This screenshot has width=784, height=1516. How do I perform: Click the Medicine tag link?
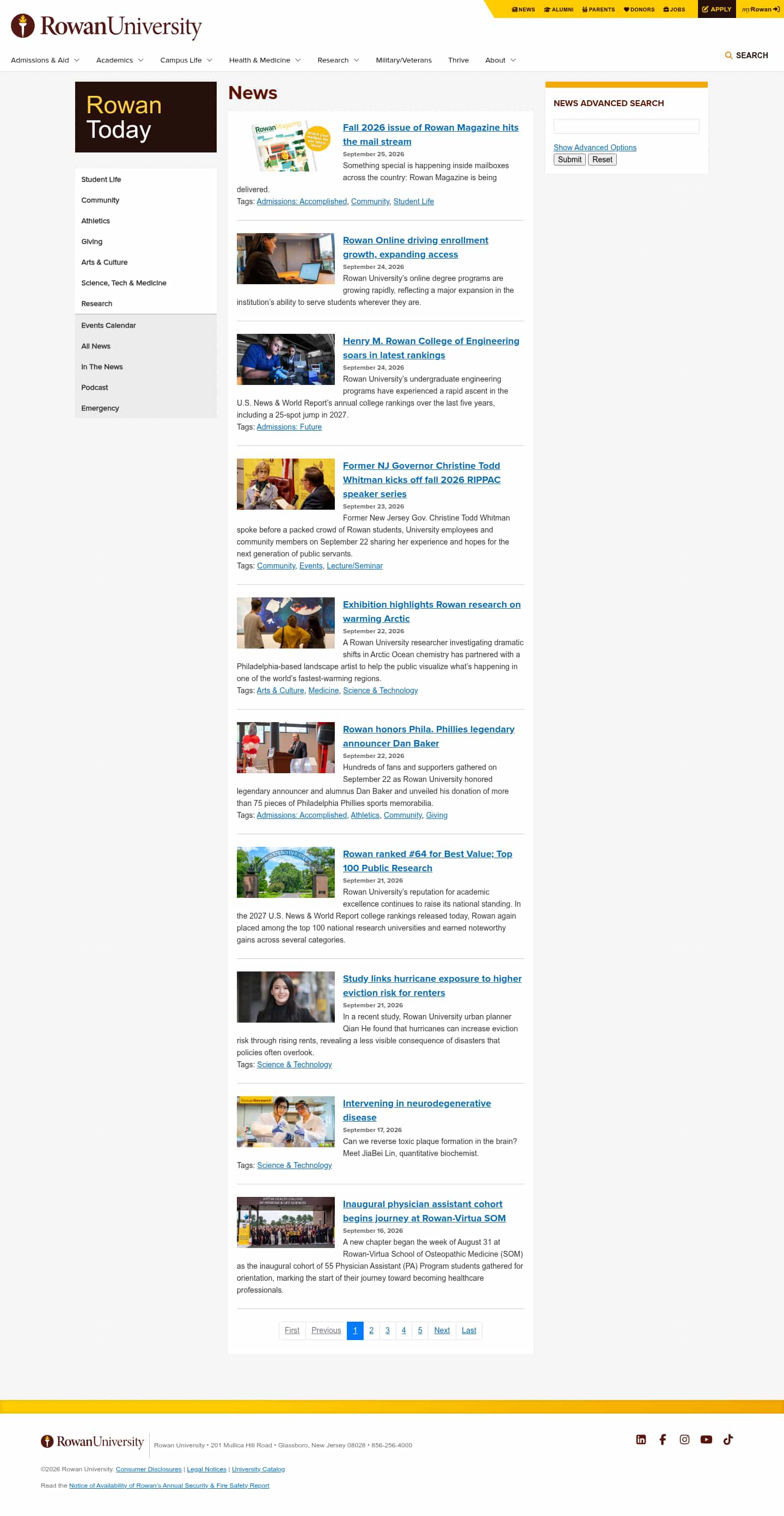(323, 690)
